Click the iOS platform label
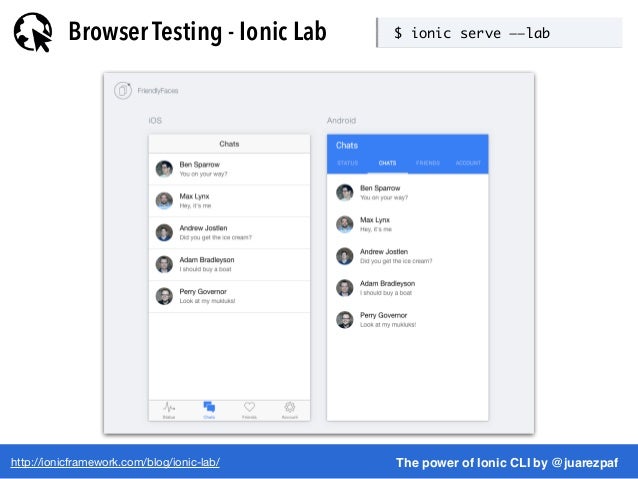Viewport: 638px width, 479px height. tap(155, 120)
